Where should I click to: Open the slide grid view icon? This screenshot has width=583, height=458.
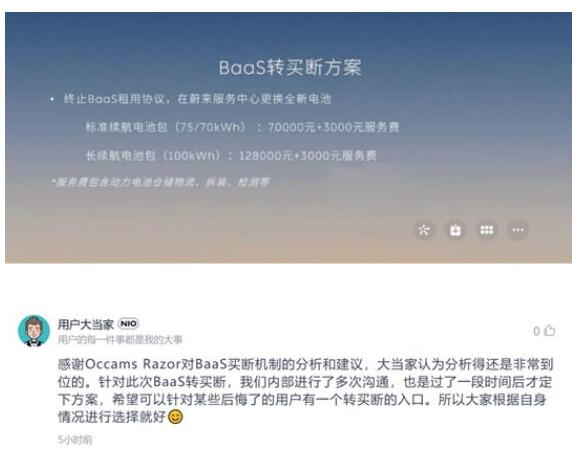coord(487,230)
